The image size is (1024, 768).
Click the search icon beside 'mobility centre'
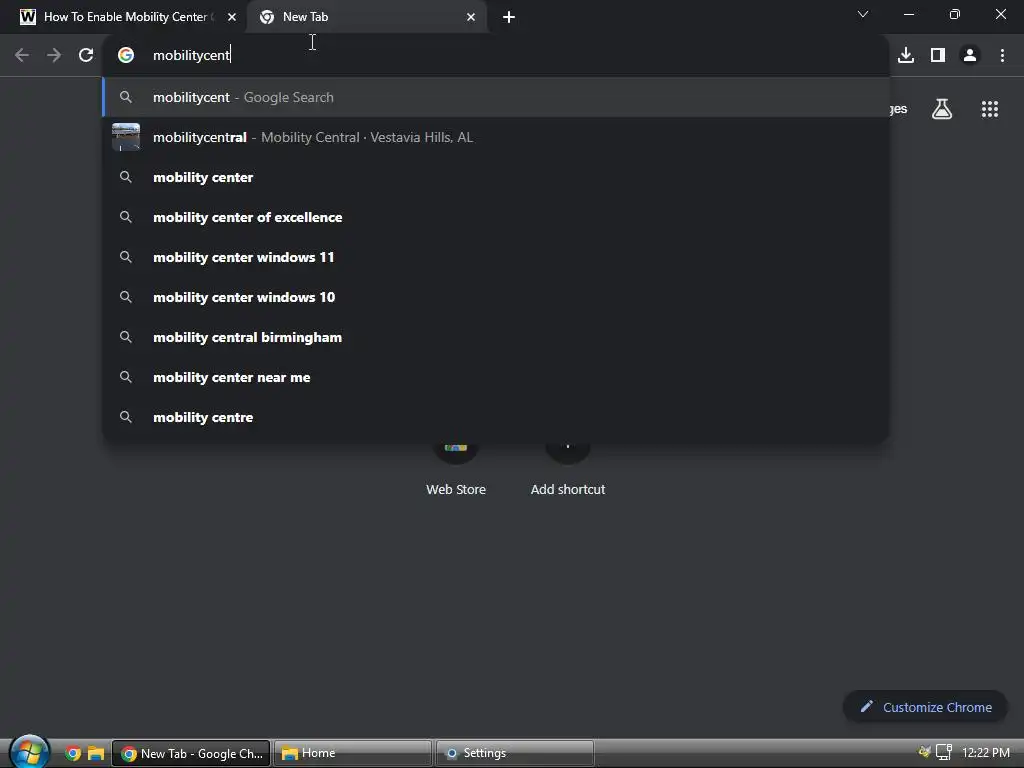coord(126,417)
